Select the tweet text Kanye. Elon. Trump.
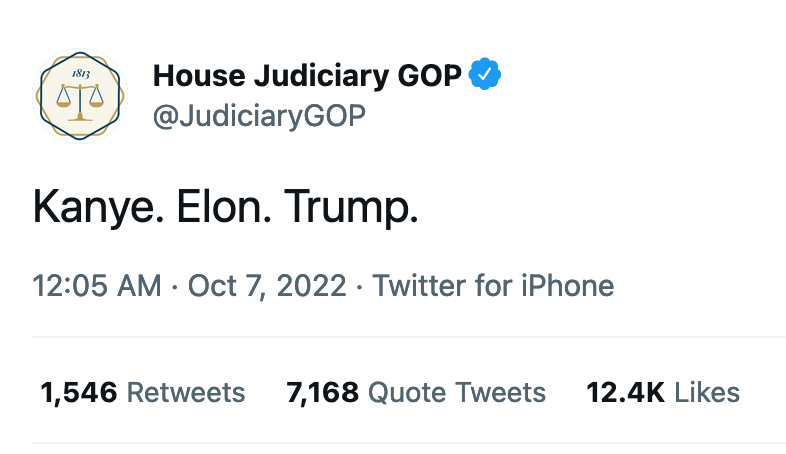This screenshot has width=786, height=454. tap(226, 207)
